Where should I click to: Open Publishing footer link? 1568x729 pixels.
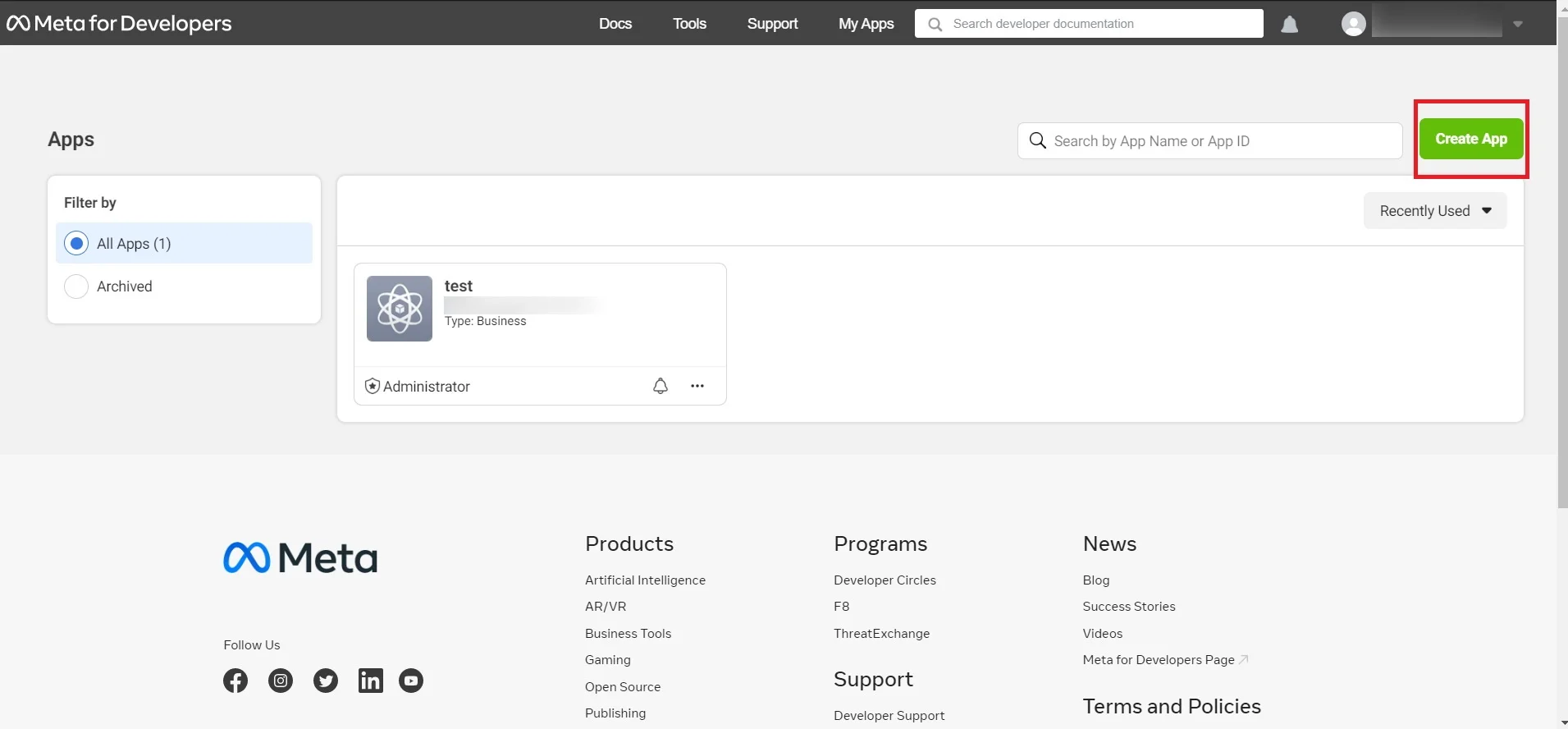pos(615,713)
